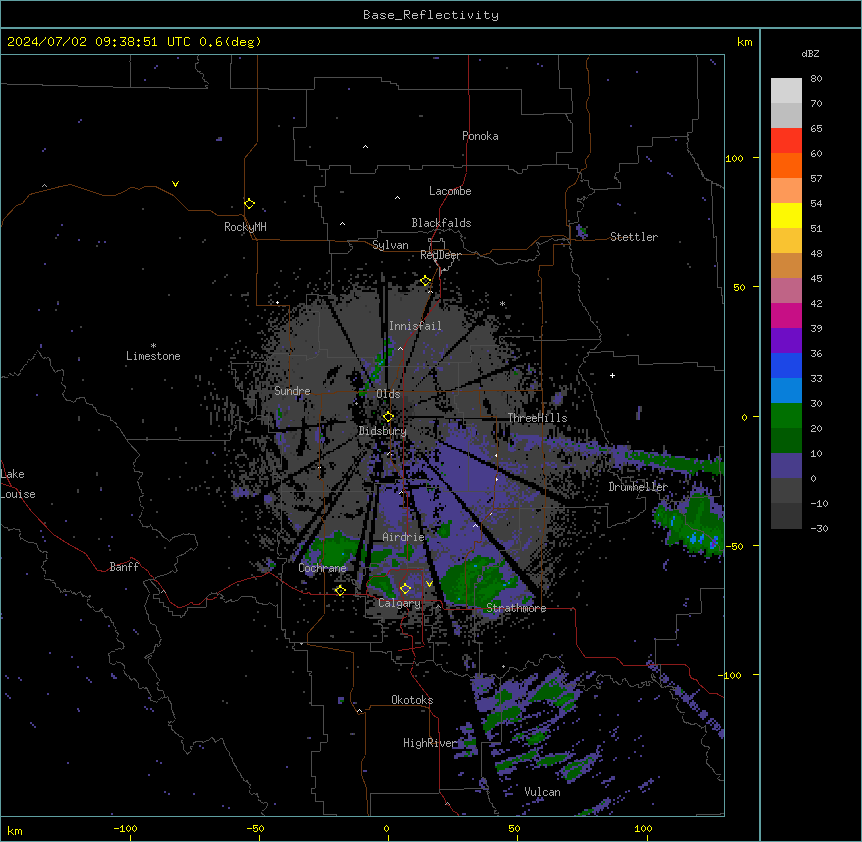Click the Didsbury label

(382, 431)
